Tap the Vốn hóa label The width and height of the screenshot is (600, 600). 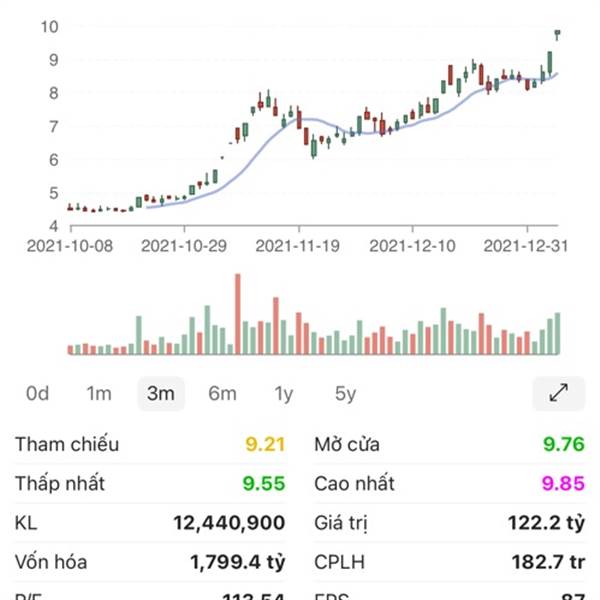coord(51,562)
